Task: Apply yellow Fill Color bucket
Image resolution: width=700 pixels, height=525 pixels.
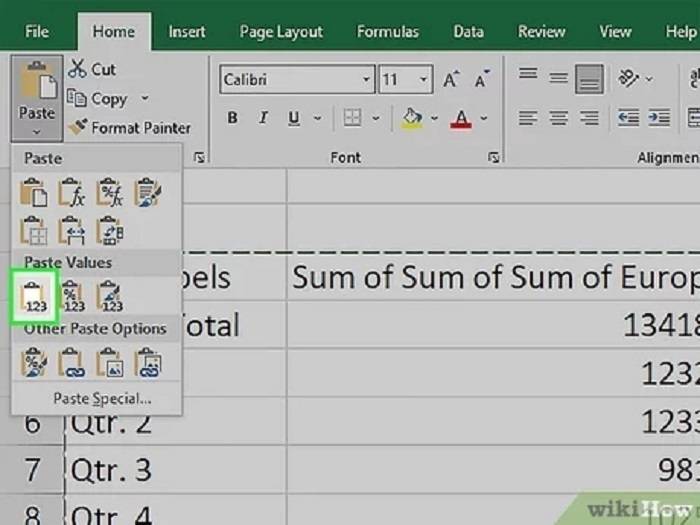Action: (412, 118)
